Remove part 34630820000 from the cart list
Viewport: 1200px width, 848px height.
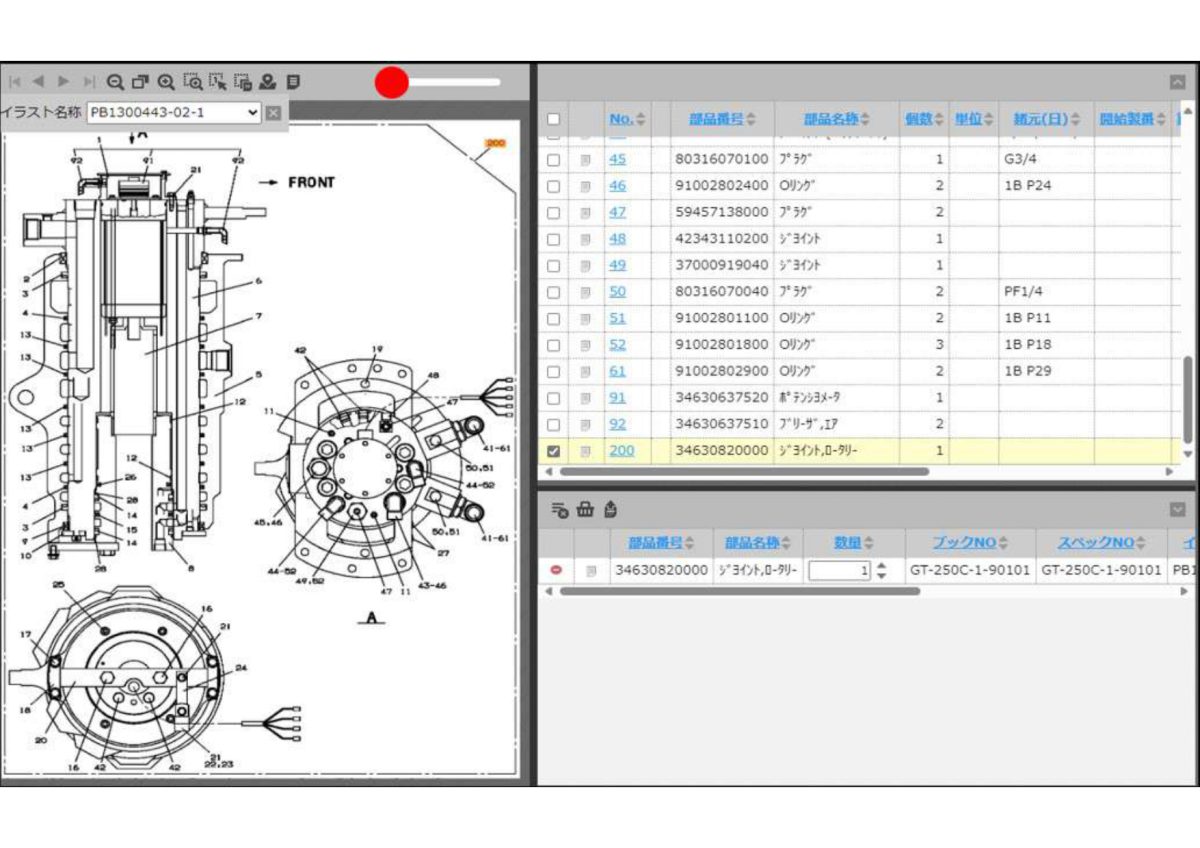pyautogui.click(x=556, y=570)
